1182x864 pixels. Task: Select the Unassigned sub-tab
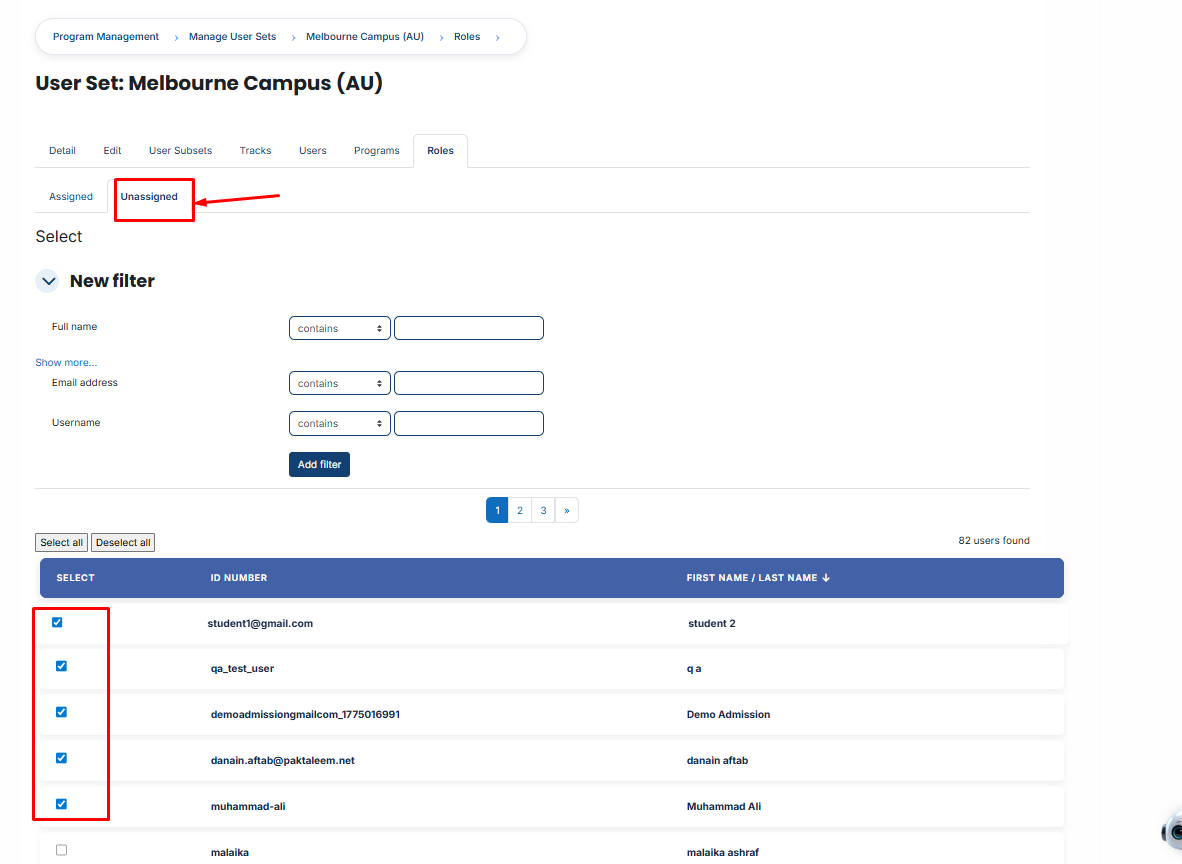coord(149,197)
